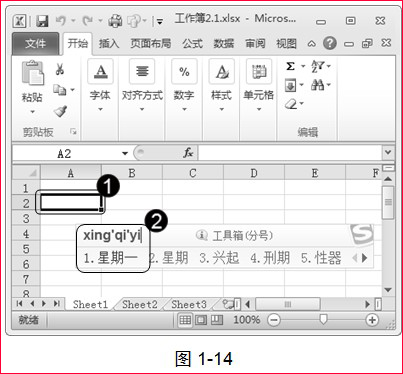Expand the 数字 group dropdown
The image size is (403, 374).
pos(184,109)
